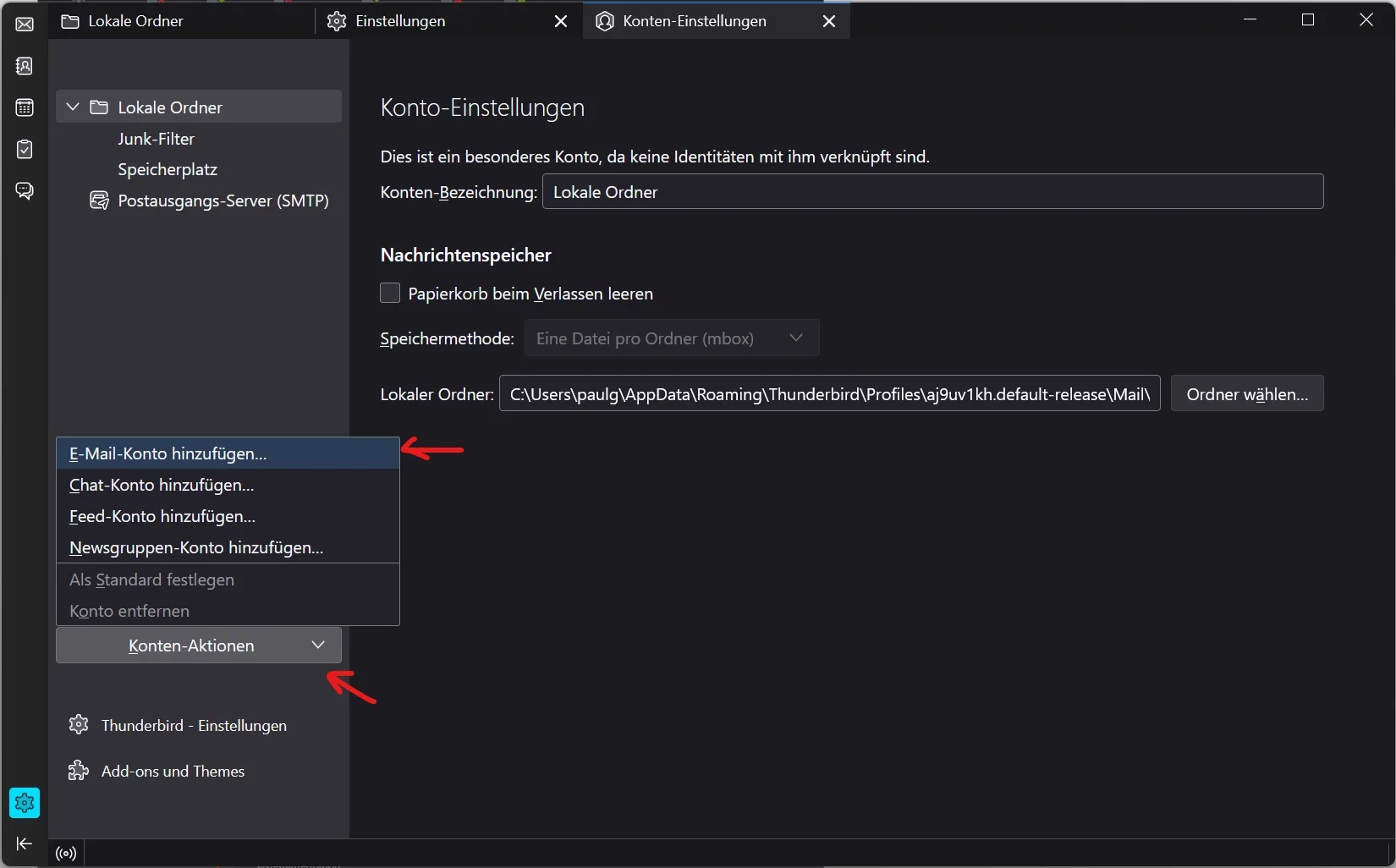Screen dimensions: 1396x868
Task: Click the Nachrichtenspeicher heading text
Action: [465, 255]
